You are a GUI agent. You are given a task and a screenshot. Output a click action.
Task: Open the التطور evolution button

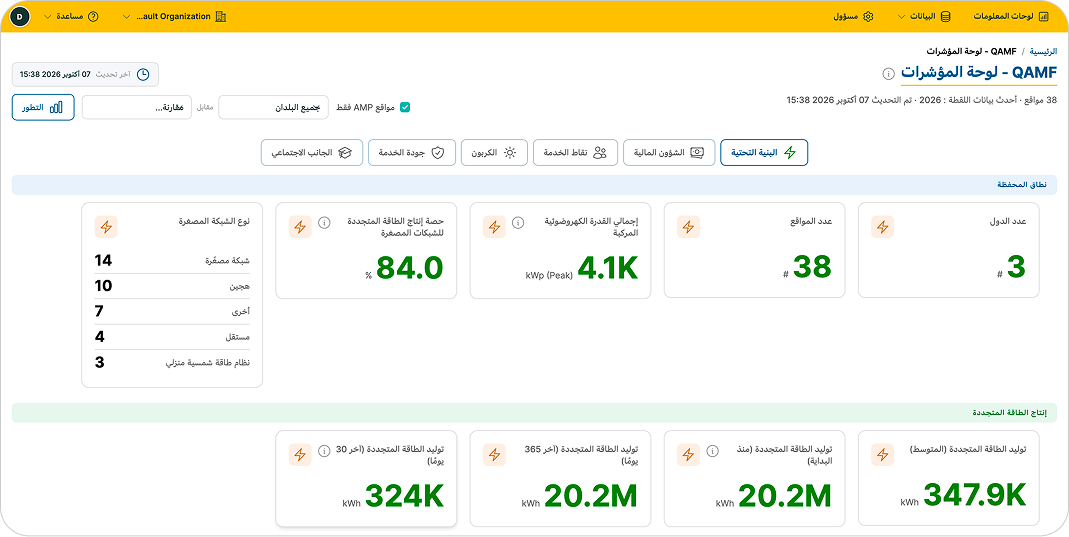43,108
